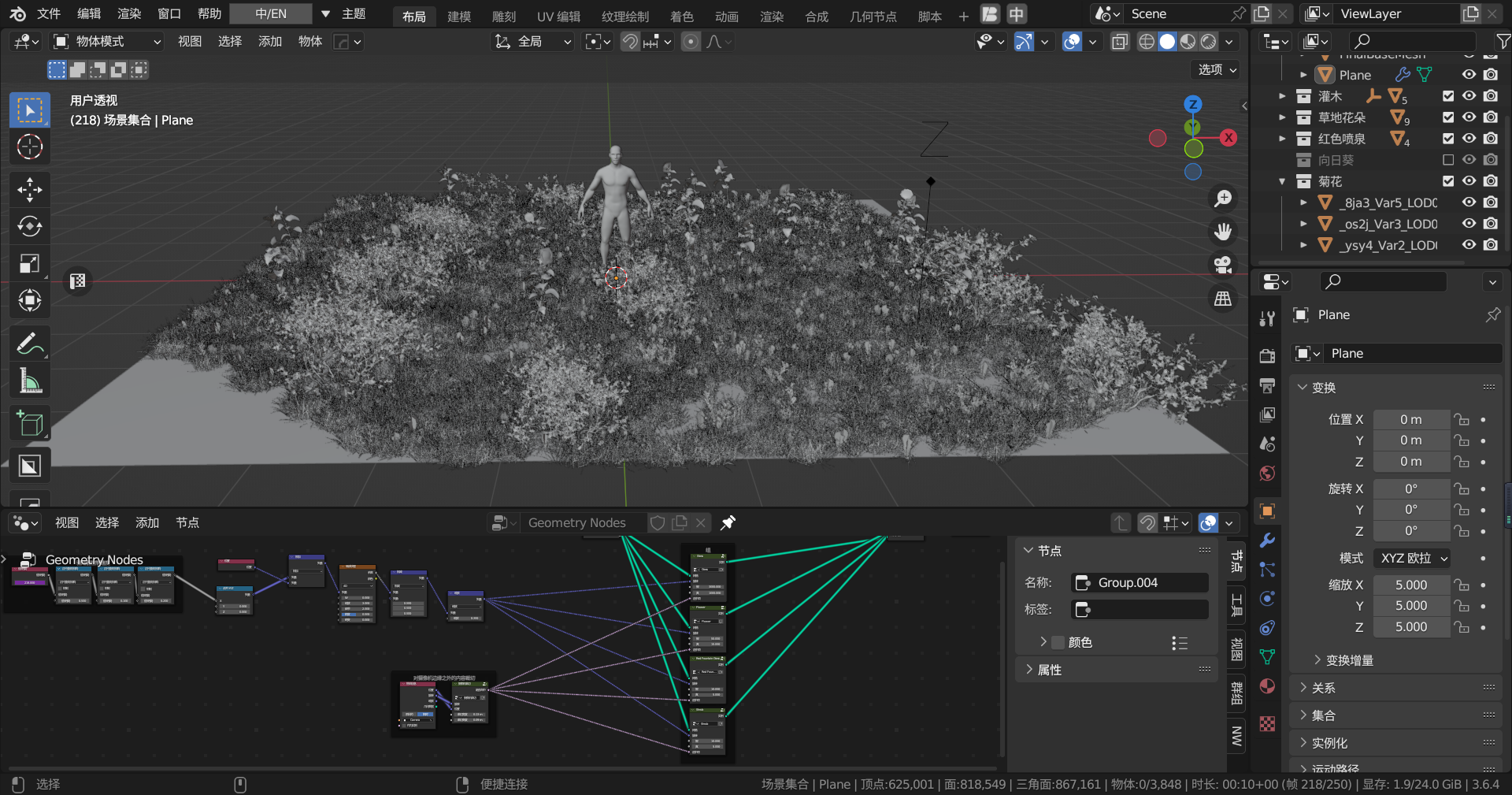Screen dimensions: 1512x795
Task: Toggle the camera view icon
Action: click(1223, 265)
